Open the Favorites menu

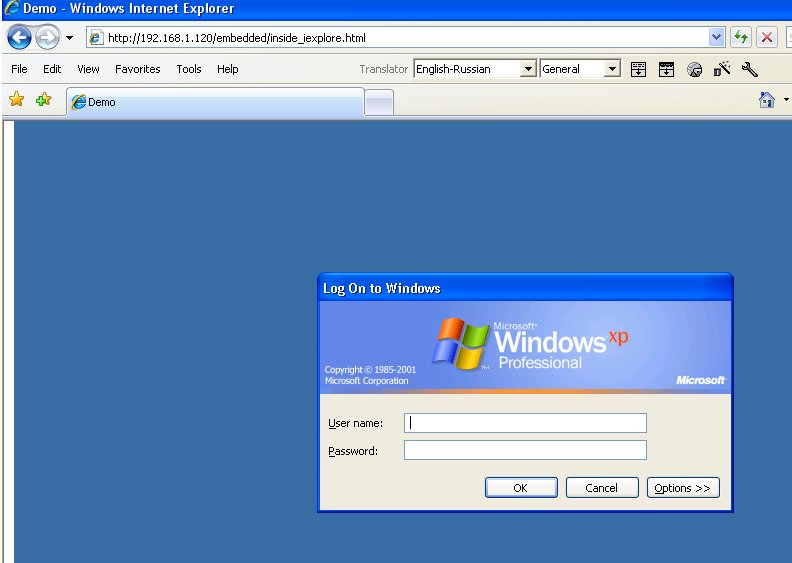(x=137, y=69)
